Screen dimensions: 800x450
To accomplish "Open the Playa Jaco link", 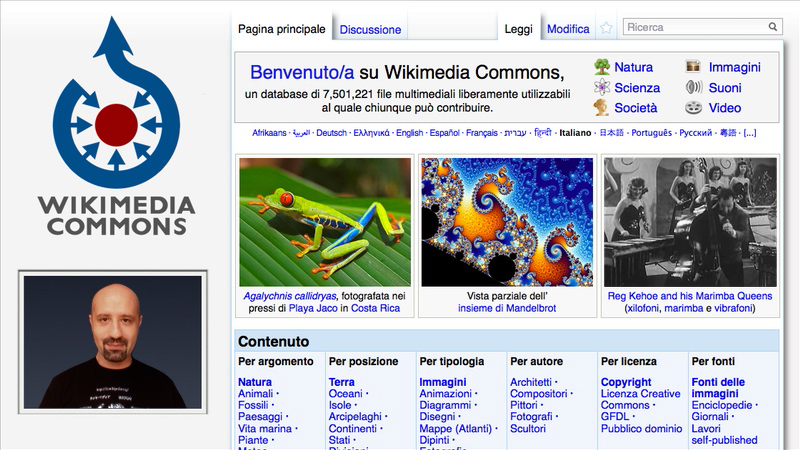I will 313,308.
